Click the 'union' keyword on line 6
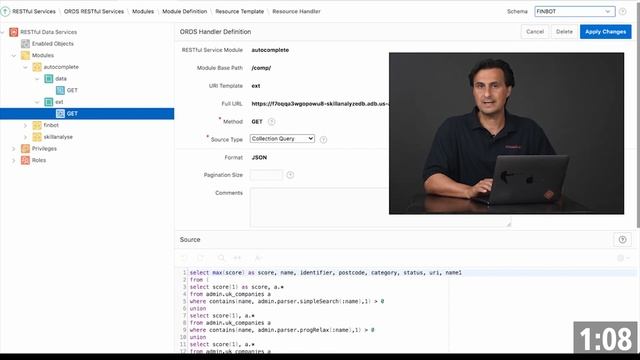The image size is (640, 360). point(198,309)
